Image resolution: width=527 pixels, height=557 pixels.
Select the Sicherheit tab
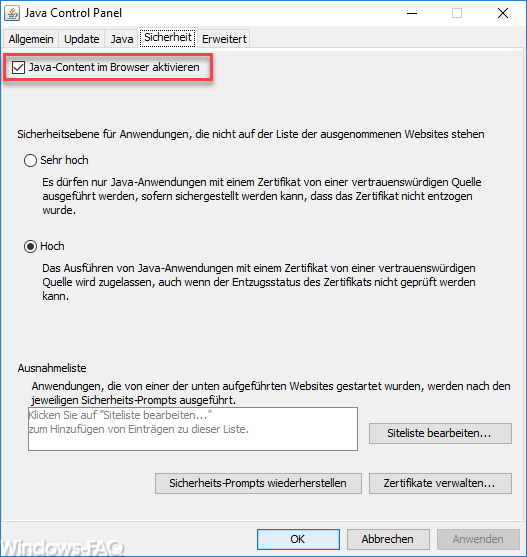[x=168, y=38]
